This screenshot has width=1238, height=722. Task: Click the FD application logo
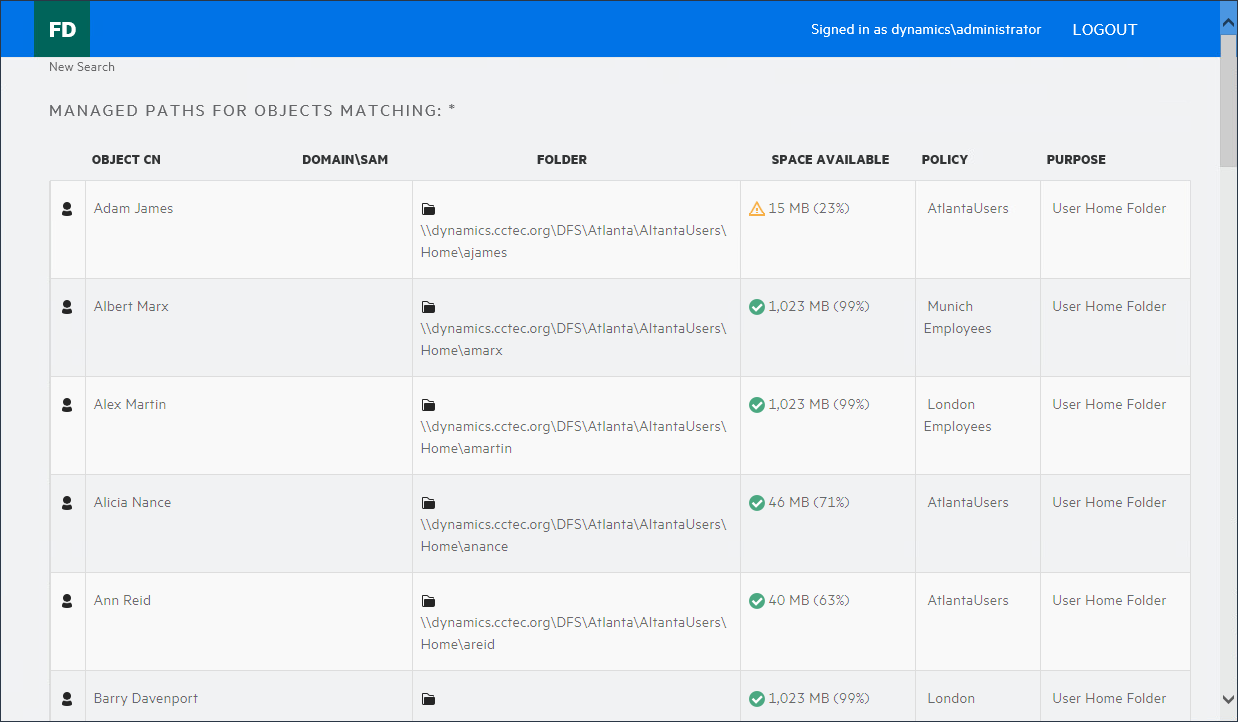tap(61, 28)
